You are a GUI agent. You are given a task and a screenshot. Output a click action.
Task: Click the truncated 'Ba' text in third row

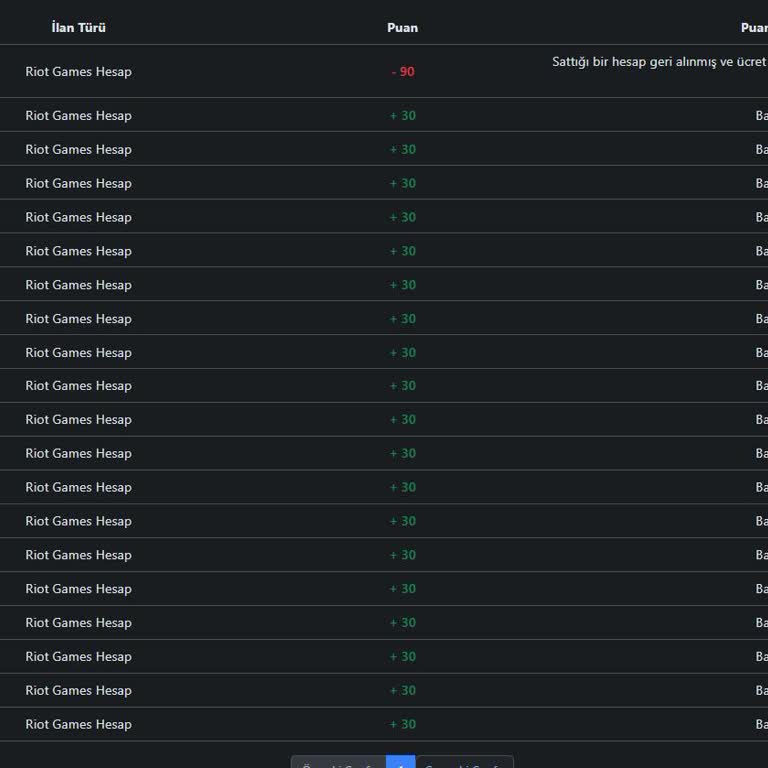pyautogui.click(x=761, y=150)
